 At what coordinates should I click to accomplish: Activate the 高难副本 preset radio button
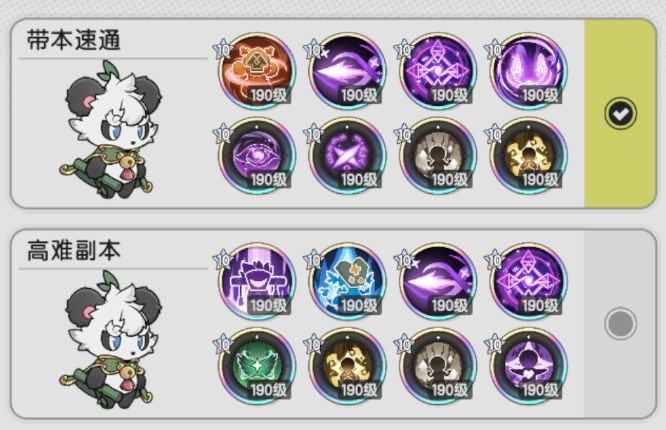point(620,323)
